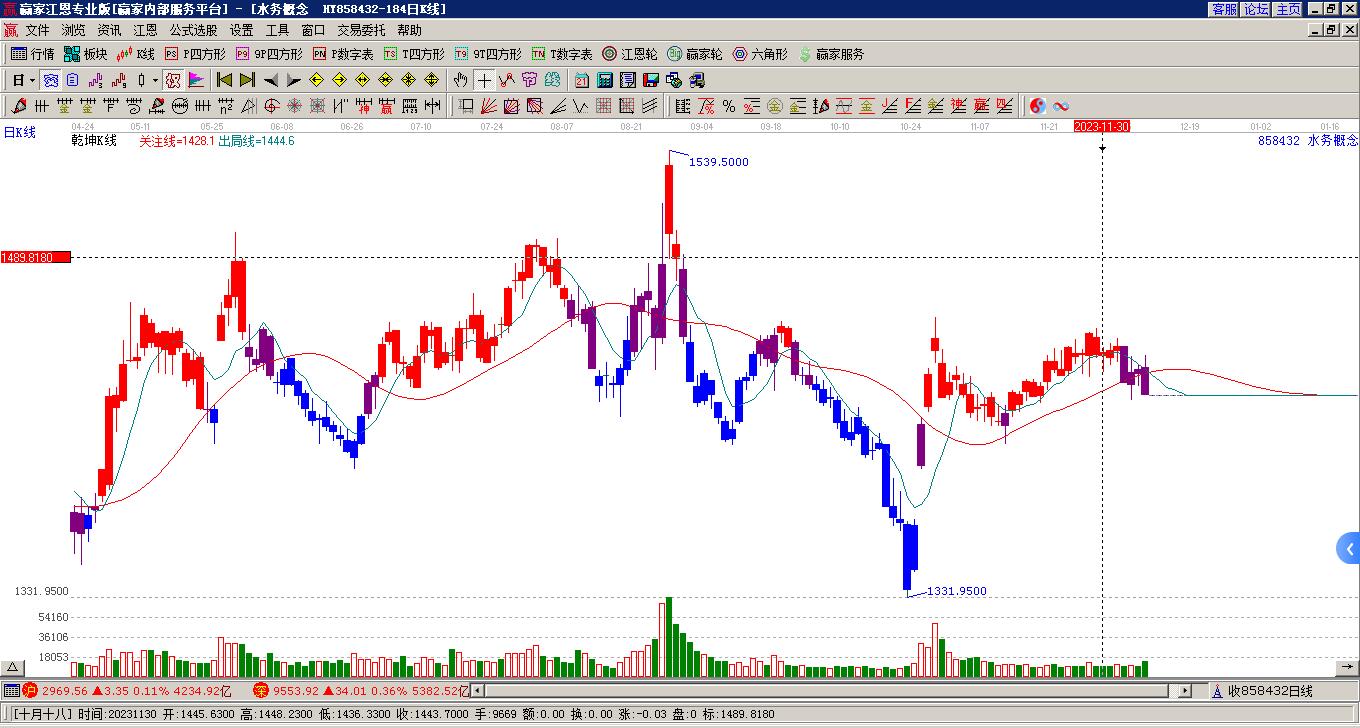Open the 工具 menu
The height and width of the screenshot is (728, 1360).
click(277, 31)
